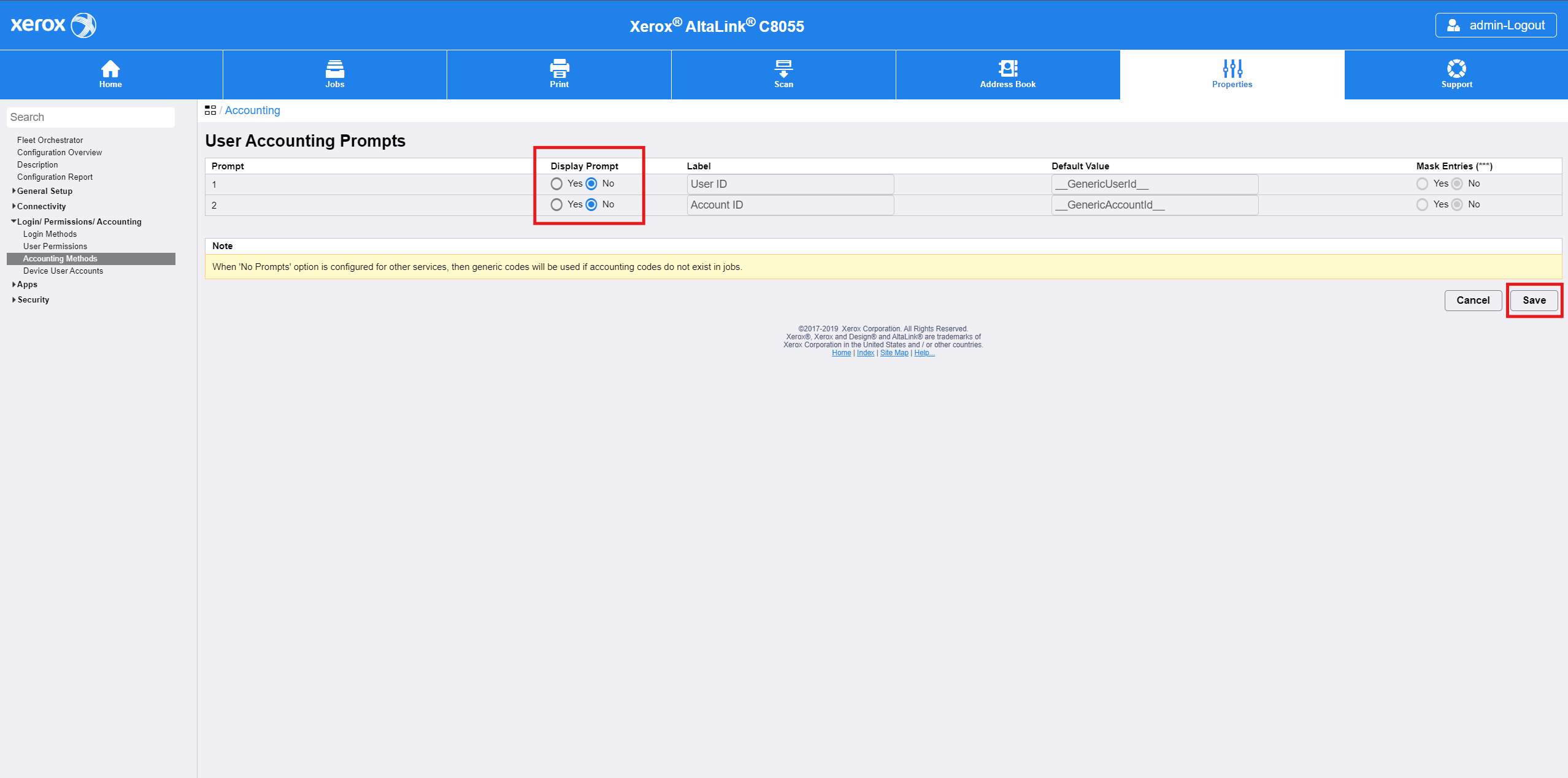Click the Print printer icon
This screenshot has height=778, width=1568.
tap(559, 68)
